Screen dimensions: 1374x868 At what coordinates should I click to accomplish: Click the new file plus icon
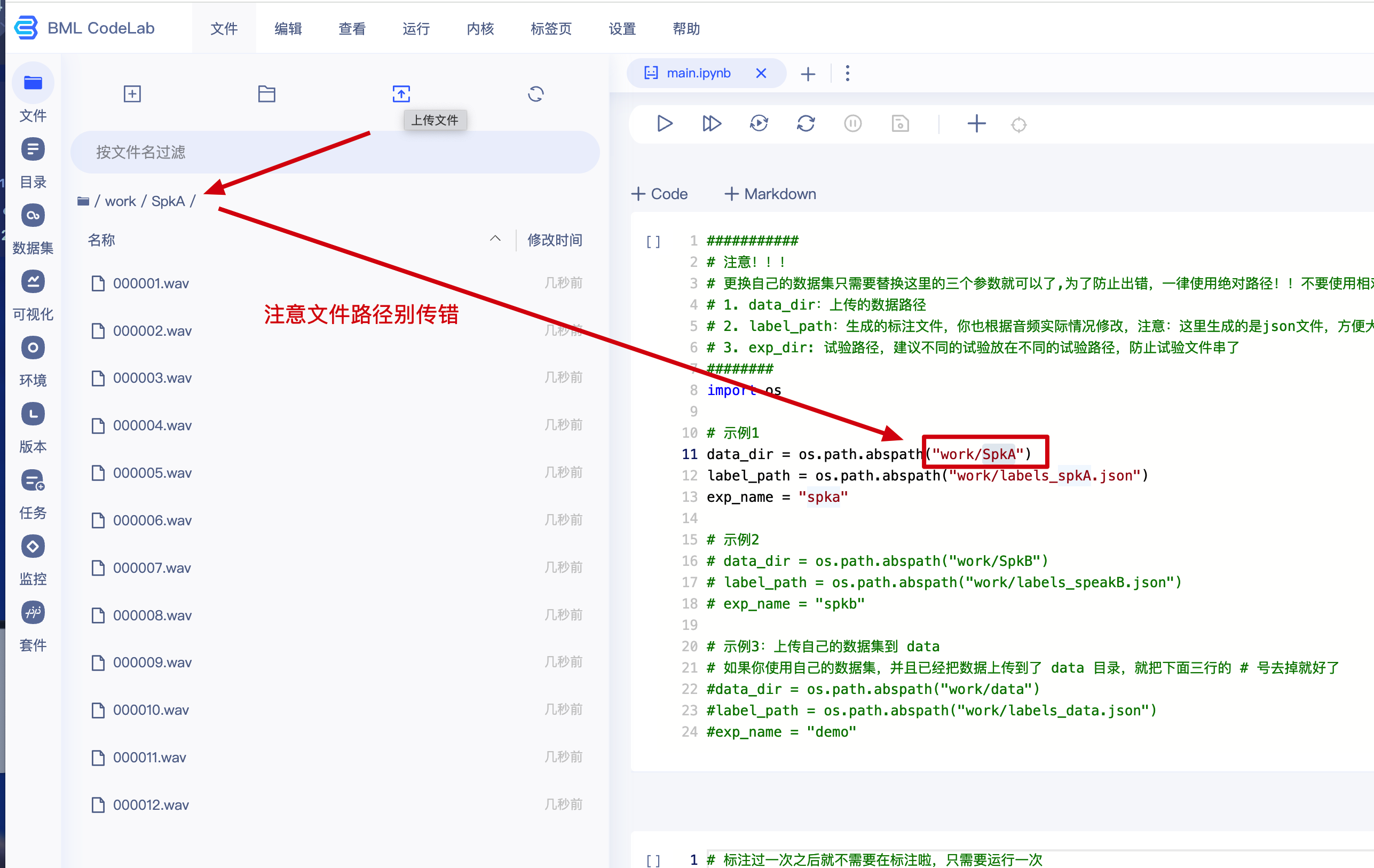point(132,94)
